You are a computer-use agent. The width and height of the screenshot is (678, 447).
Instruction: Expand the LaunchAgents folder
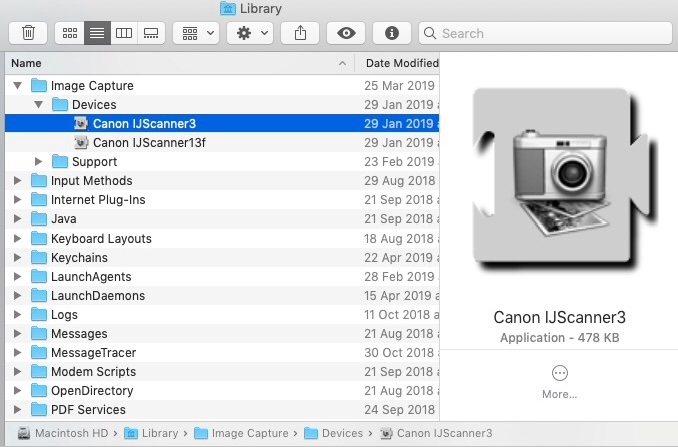coord(17,277)
